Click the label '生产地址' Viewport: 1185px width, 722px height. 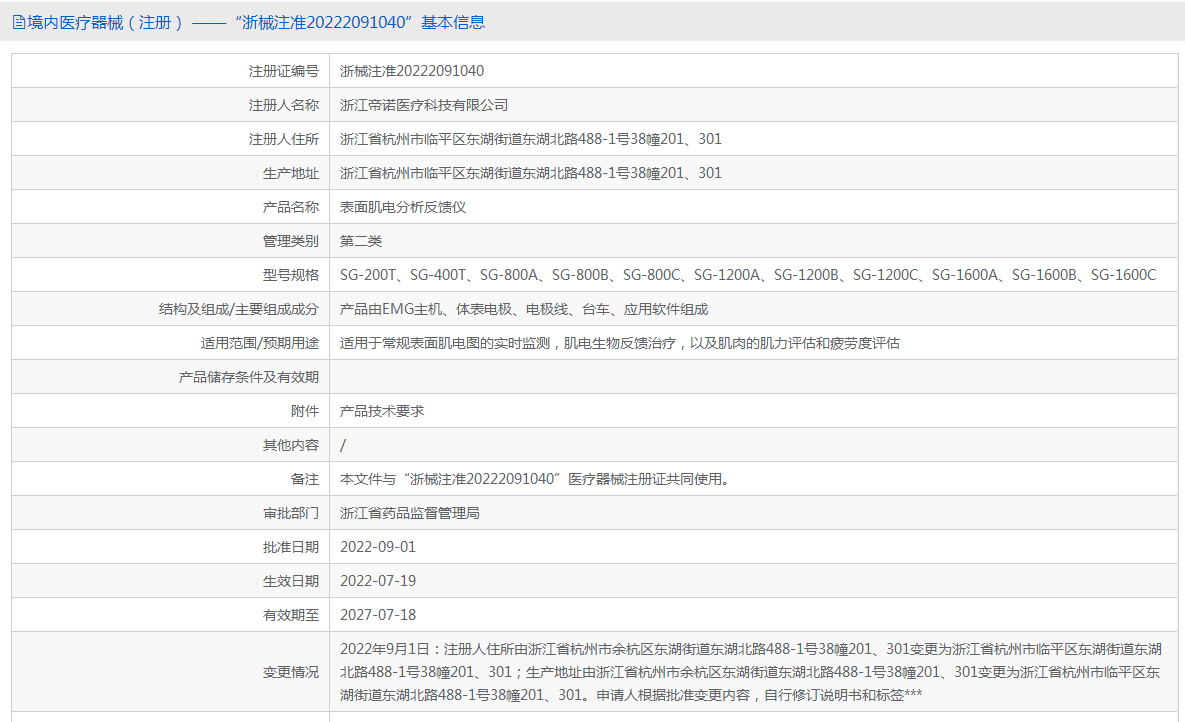[x=291, y=173]
